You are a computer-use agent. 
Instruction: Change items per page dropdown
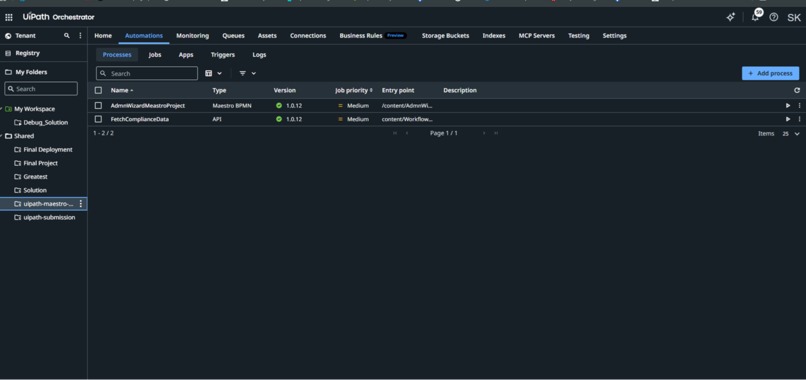(x=791, y=133)
